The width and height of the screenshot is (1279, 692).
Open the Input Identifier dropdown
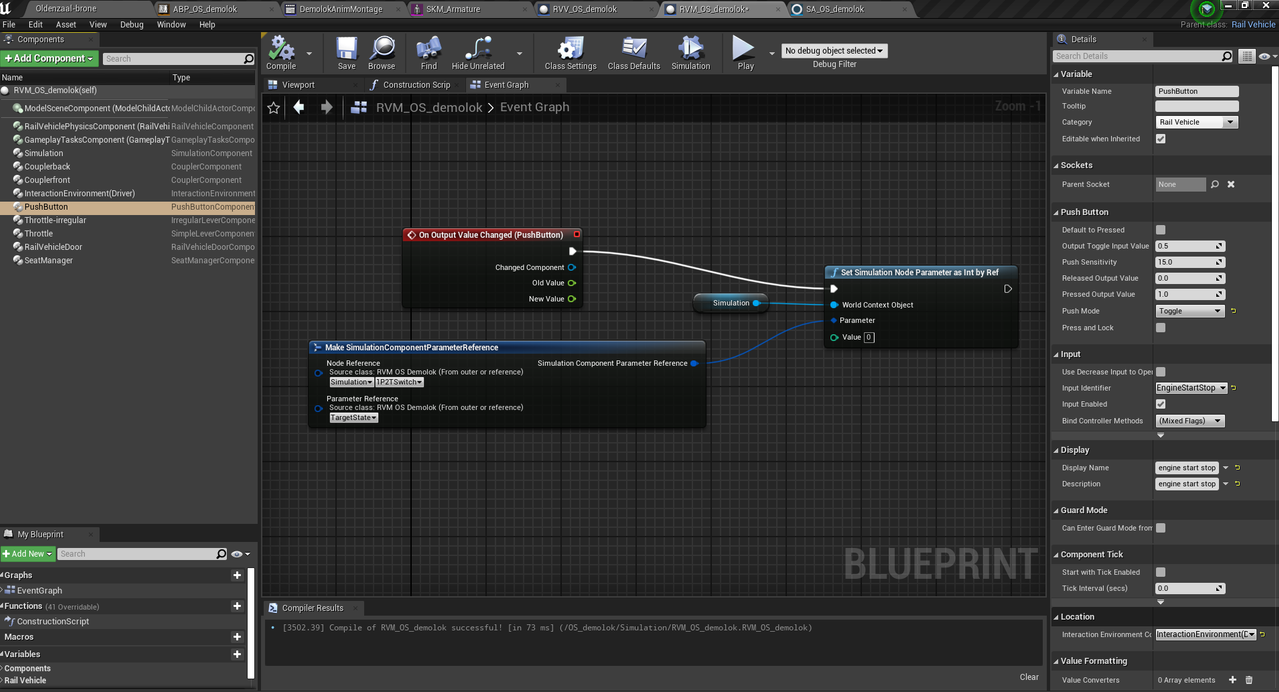[x=1189, y=388]
